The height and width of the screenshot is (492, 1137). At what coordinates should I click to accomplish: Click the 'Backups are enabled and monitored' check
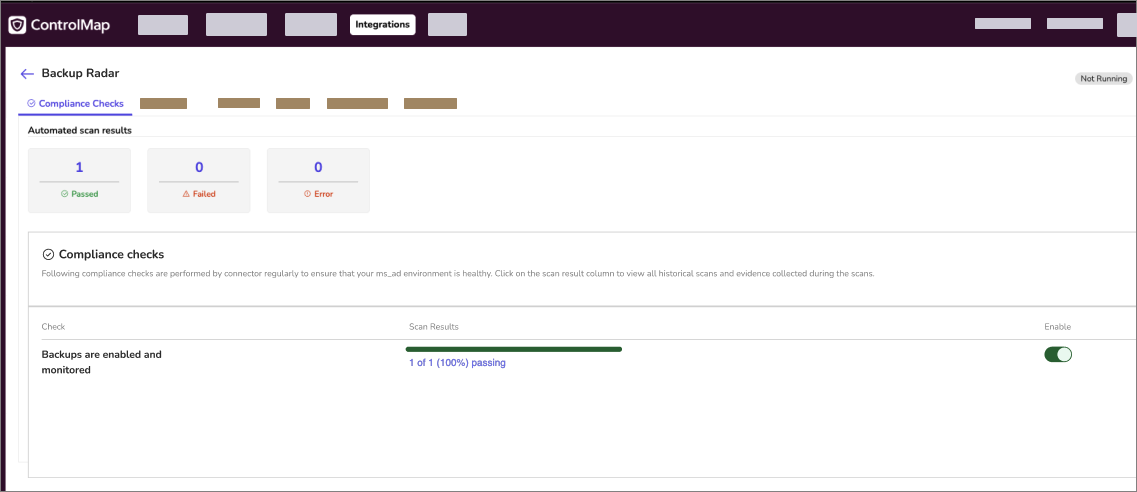coord(102,362)
